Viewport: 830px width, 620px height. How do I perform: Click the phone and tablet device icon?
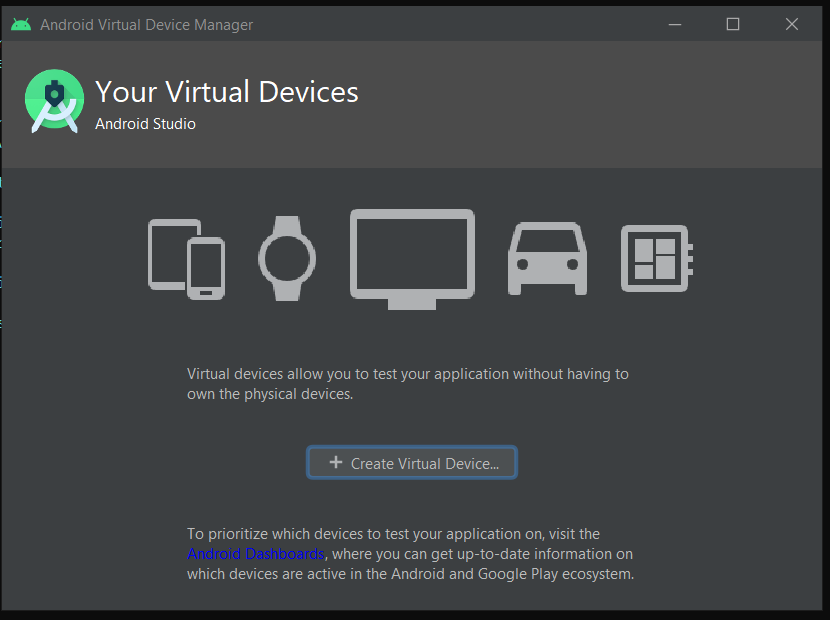click(186, 259)
